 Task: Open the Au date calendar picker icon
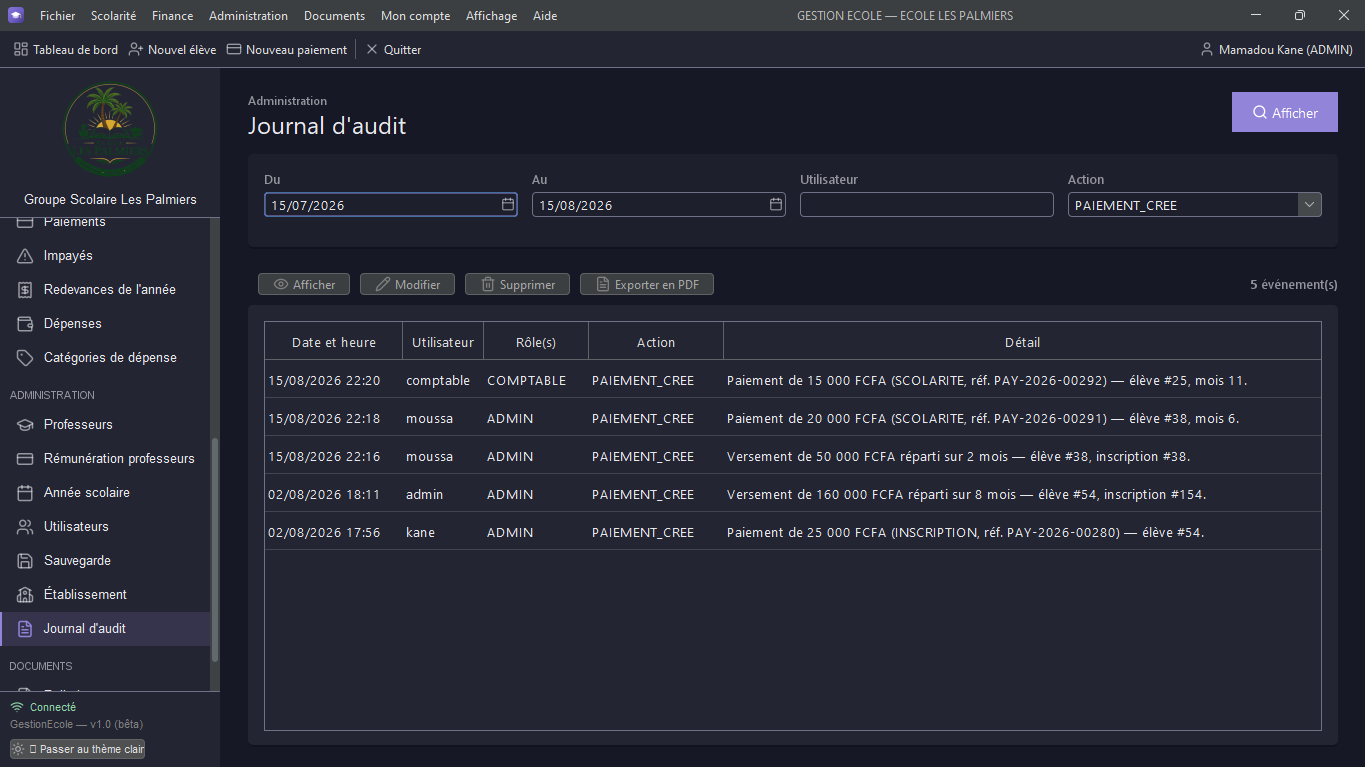click(x=776, y=205)
